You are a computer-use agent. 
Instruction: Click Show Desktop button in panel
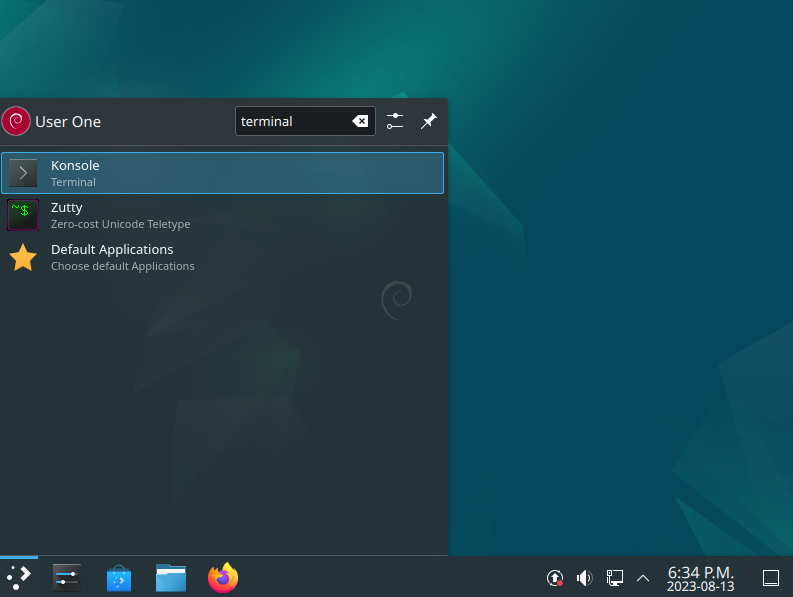pyautogui.click(x=771, y=578)
